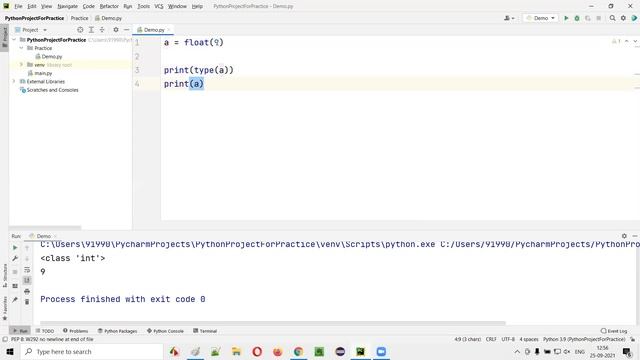Open Structure side tool window
The width and height of the screenshot is (640, 360).
coord(5,276)
